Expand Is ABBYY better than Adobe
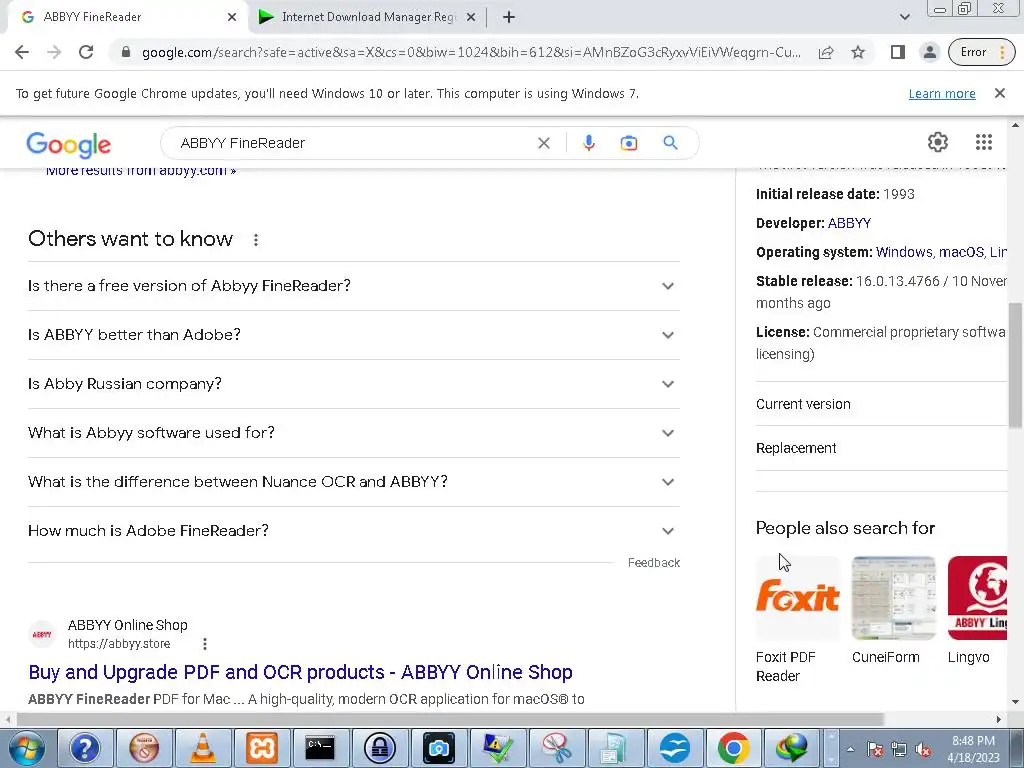This screenshot has width=1024, height=768. (x=353, y=335)
